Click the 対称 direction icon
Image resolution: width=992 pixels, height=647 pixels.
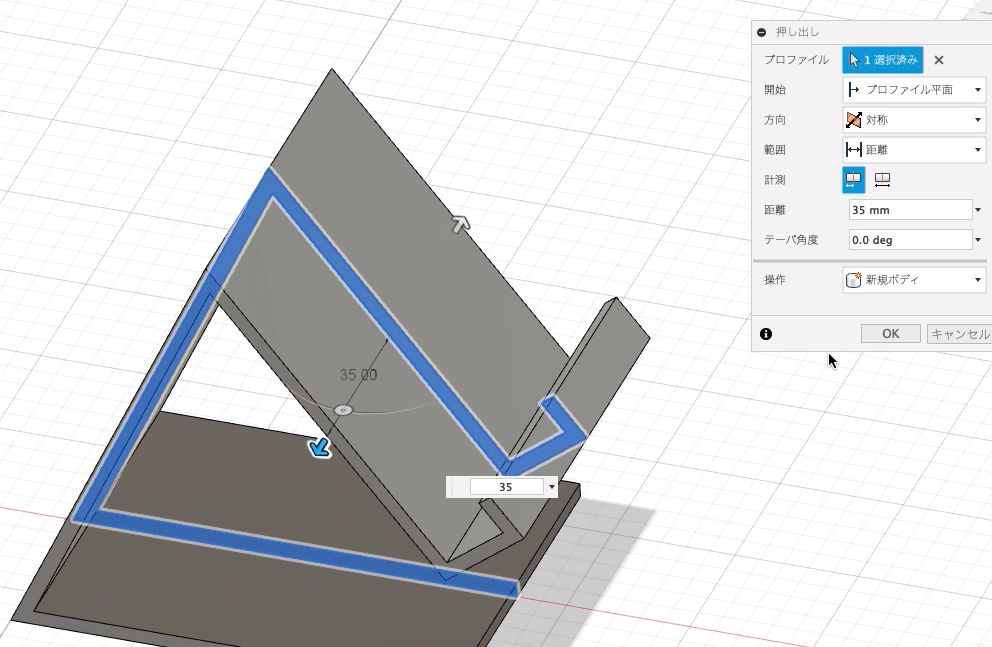click(853, 120)
